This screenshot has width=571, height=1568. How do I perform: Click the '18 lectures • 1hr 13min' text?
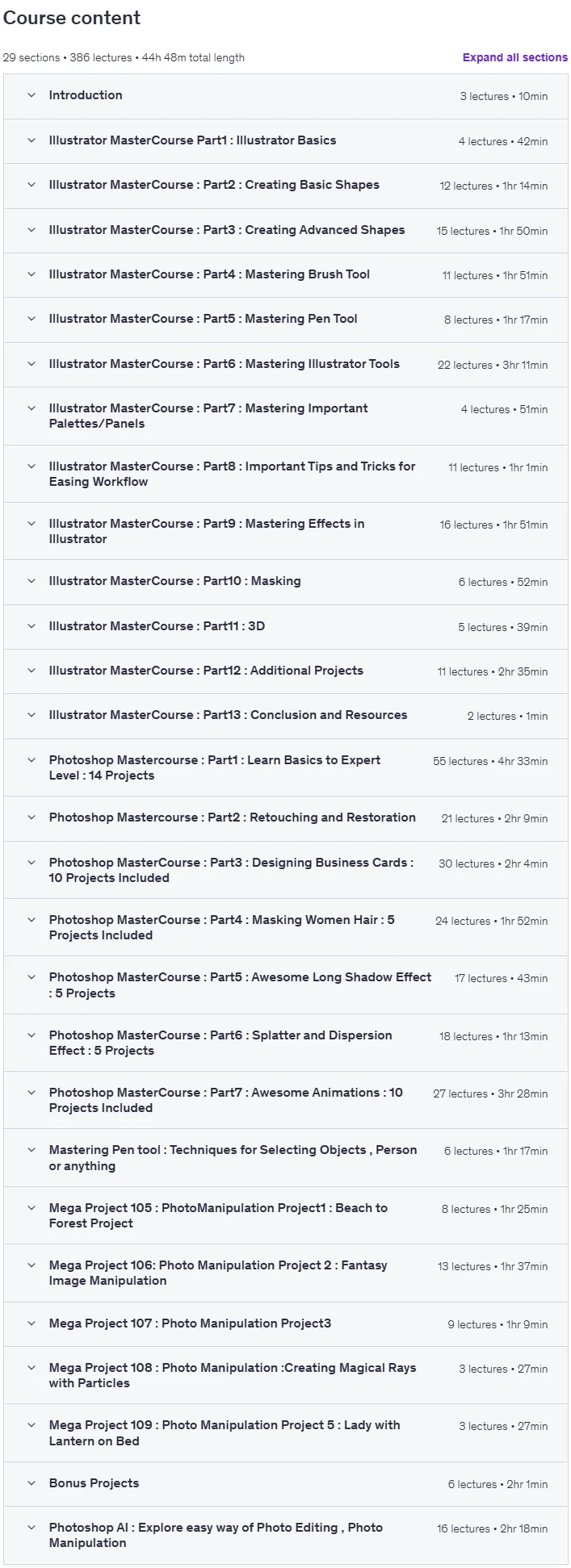pos(493,1036)
